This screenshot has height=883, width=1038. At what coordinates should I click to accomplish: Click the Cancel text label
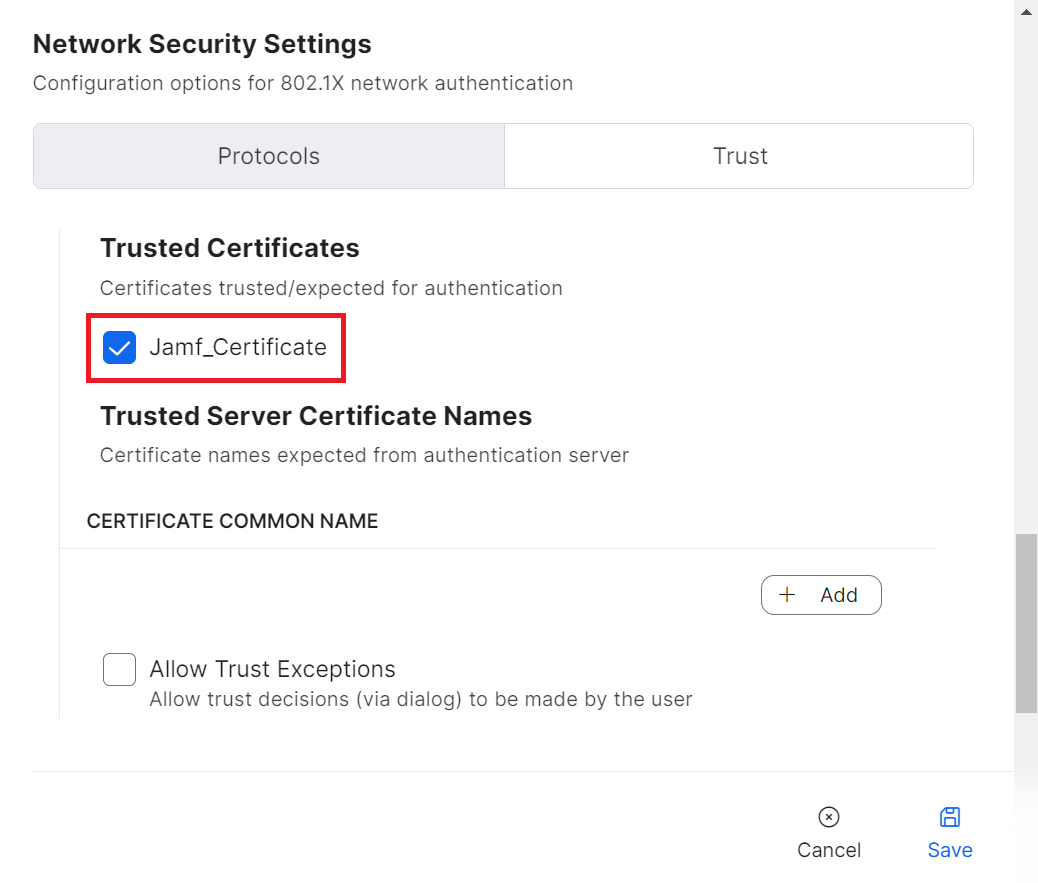pyautogui.click(x=828, y=850)
